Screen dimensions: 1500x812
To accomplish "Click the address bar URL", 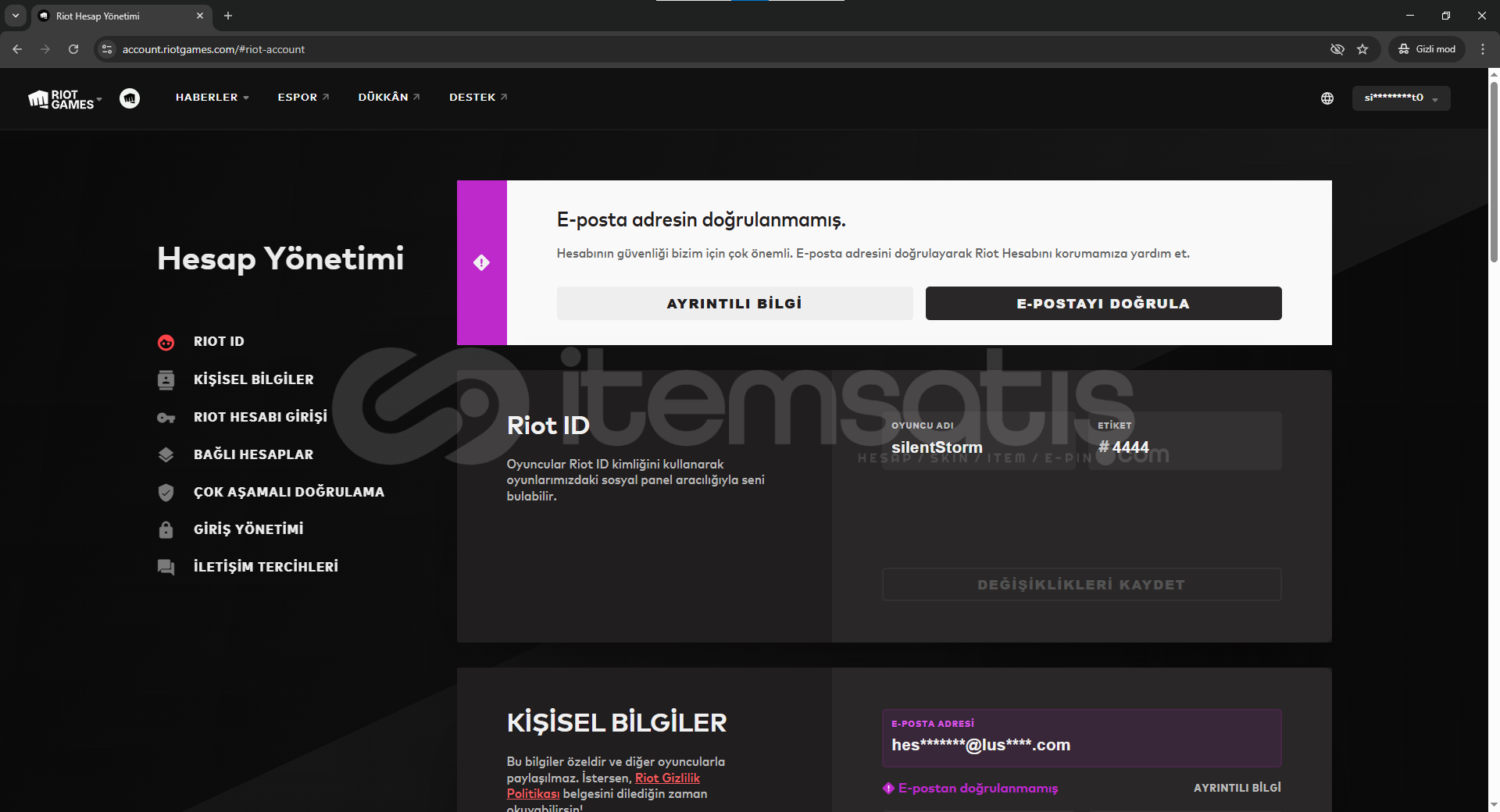I will (213, 49).
